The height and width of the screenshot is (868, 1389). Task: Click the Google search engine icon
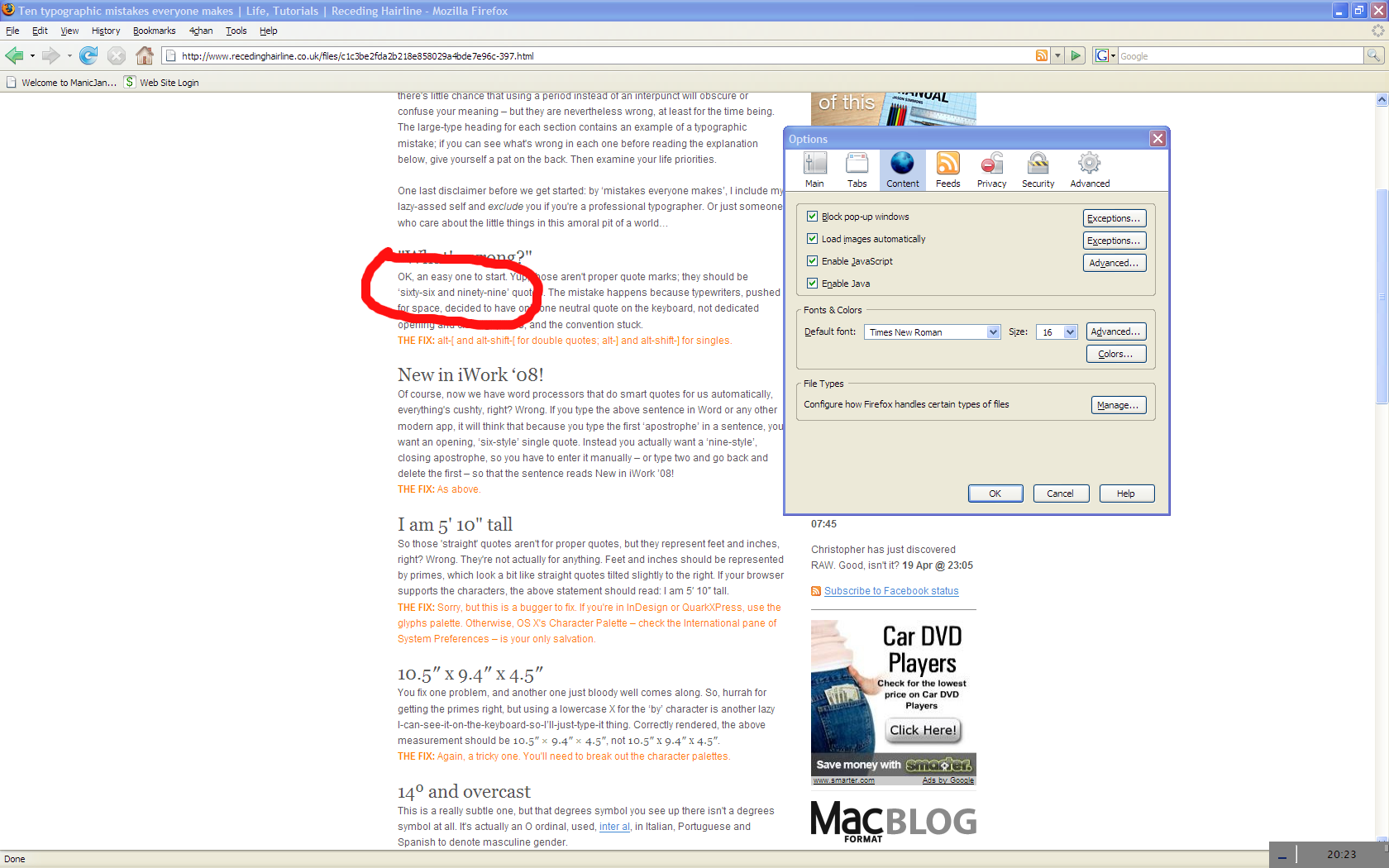(1101, 56)
